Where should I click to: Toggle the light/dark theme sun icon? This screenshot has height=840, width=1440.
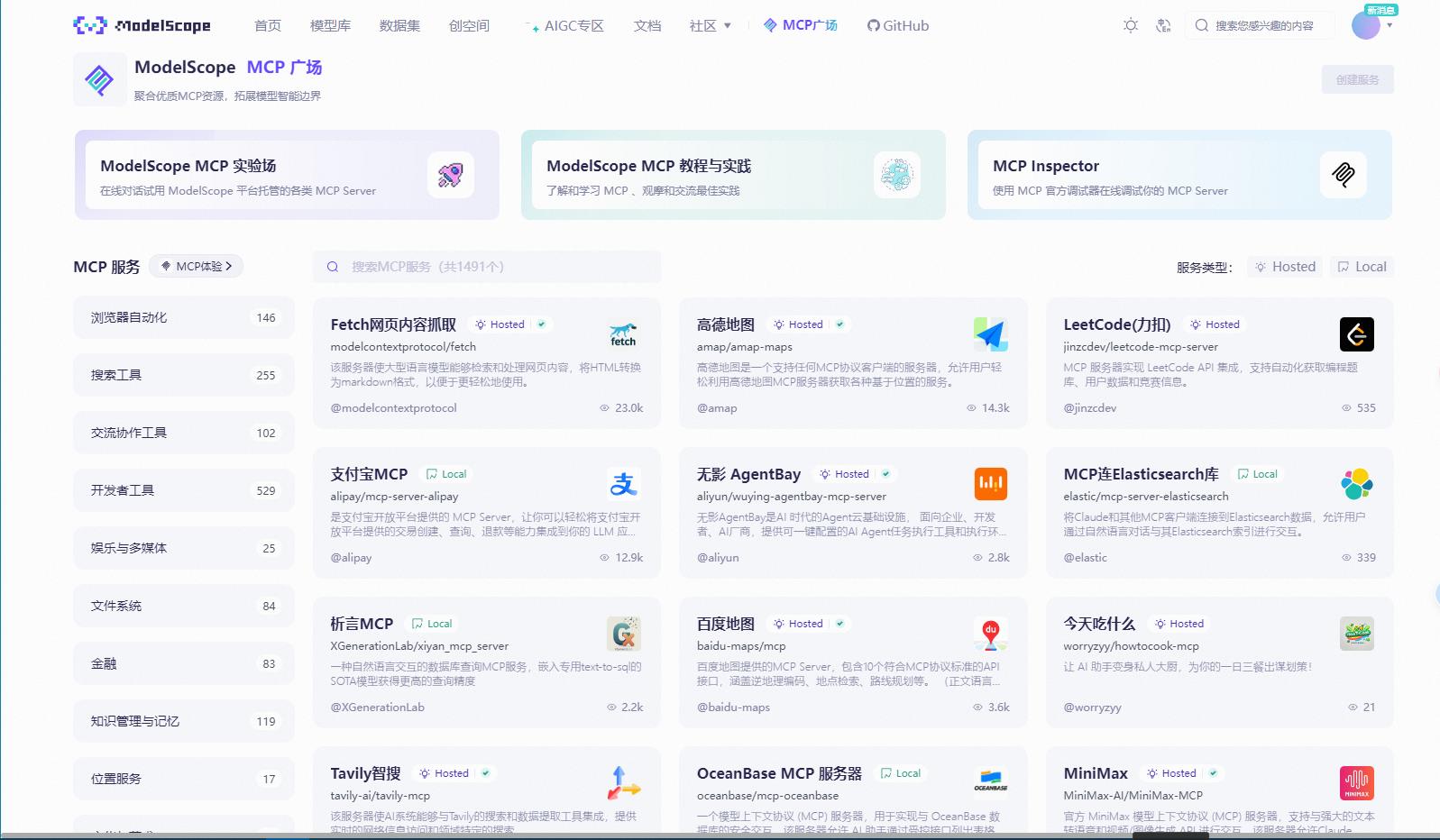(x=1131, y=25)
